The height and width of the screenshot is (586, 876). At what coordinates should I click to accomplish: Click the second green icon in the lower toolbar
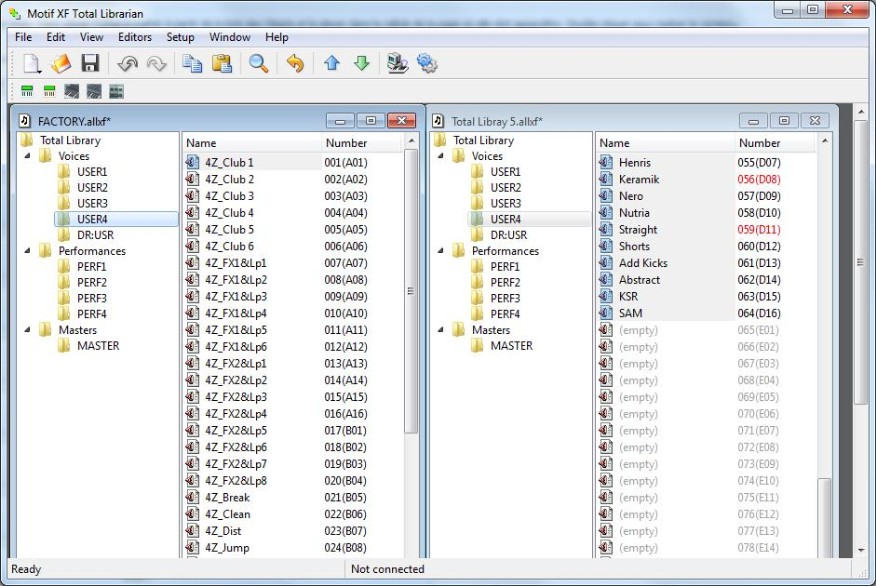click(x=49, y=91)
